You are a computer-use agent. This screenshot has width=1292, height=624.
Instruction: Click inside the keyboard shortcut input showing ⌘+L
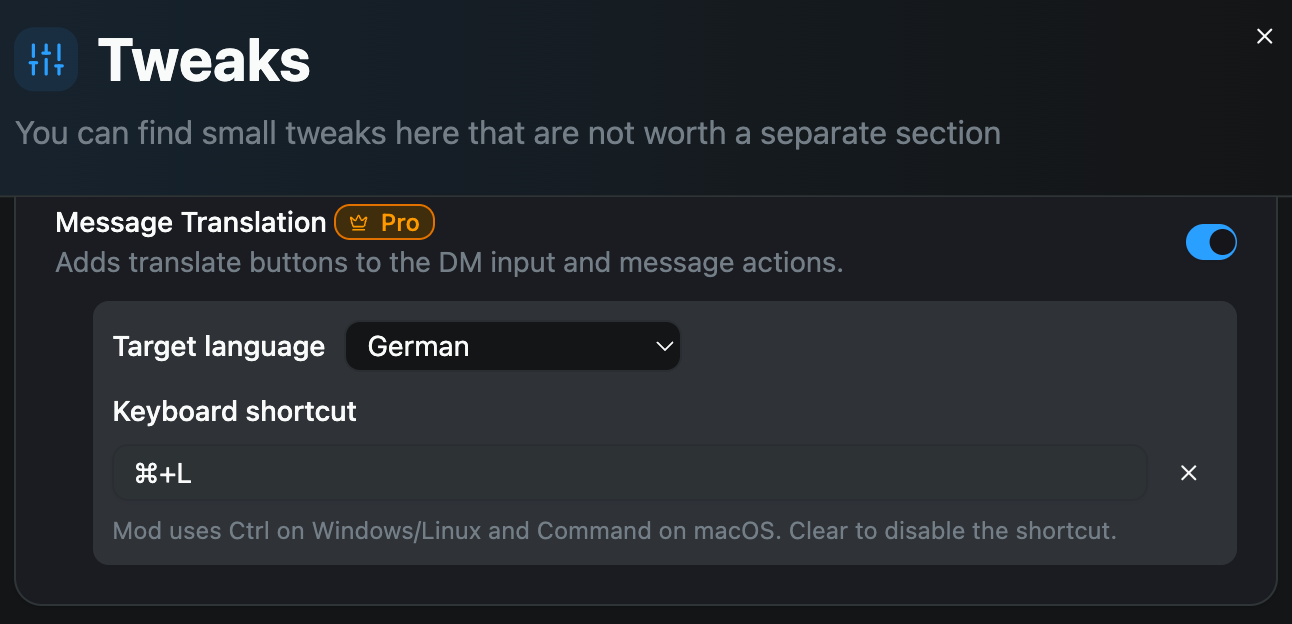[628, 471]
